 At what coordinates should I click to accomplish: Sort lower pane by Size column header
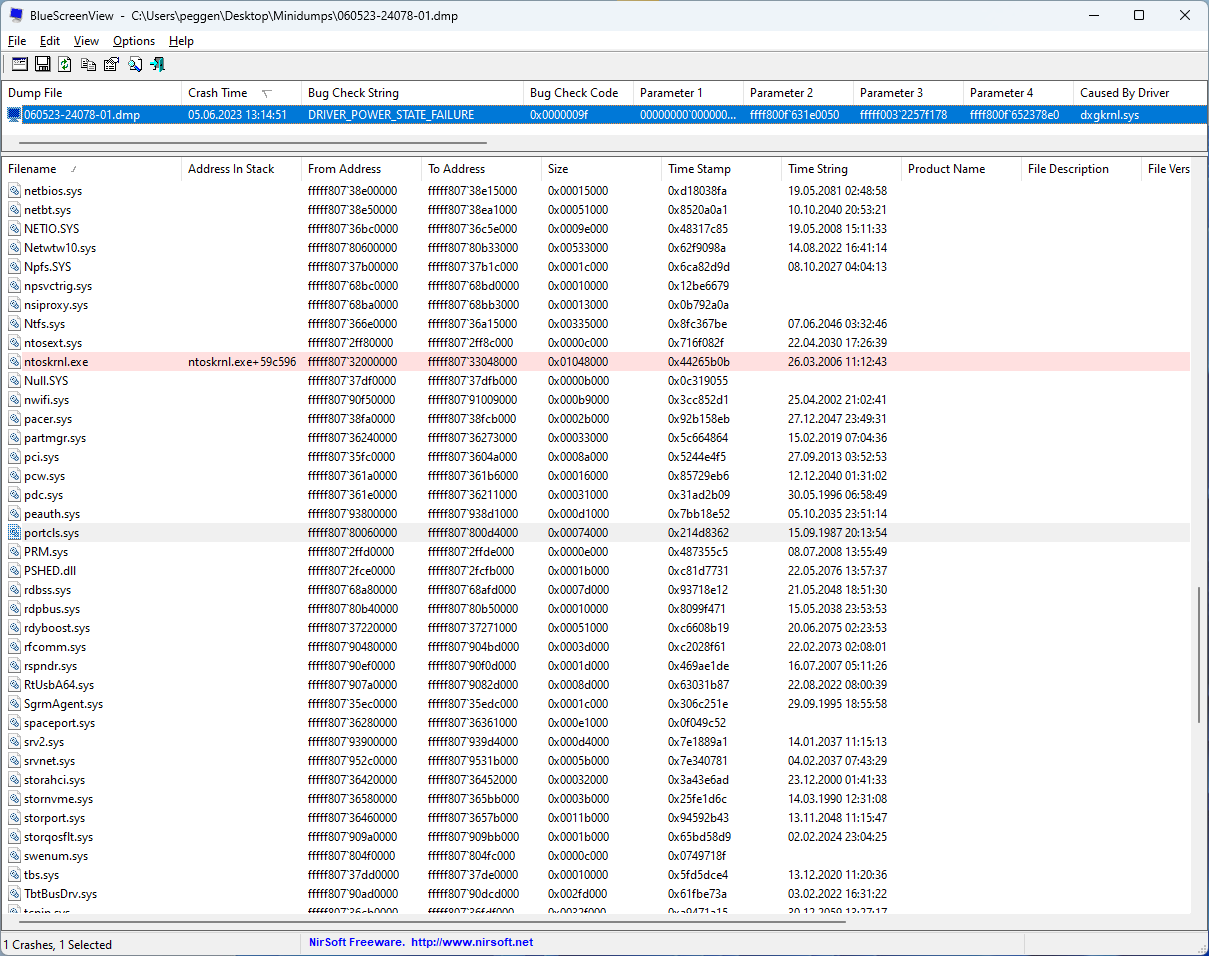coord(602,169)
